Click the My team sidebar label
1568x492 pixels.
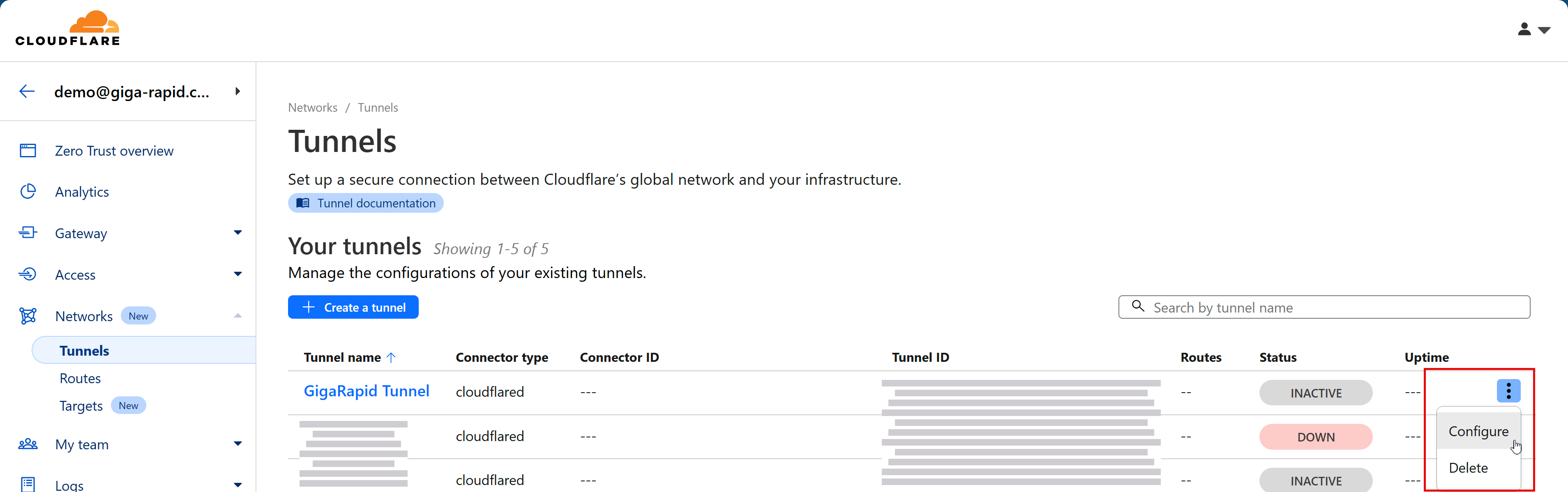[x=82, y=444]
